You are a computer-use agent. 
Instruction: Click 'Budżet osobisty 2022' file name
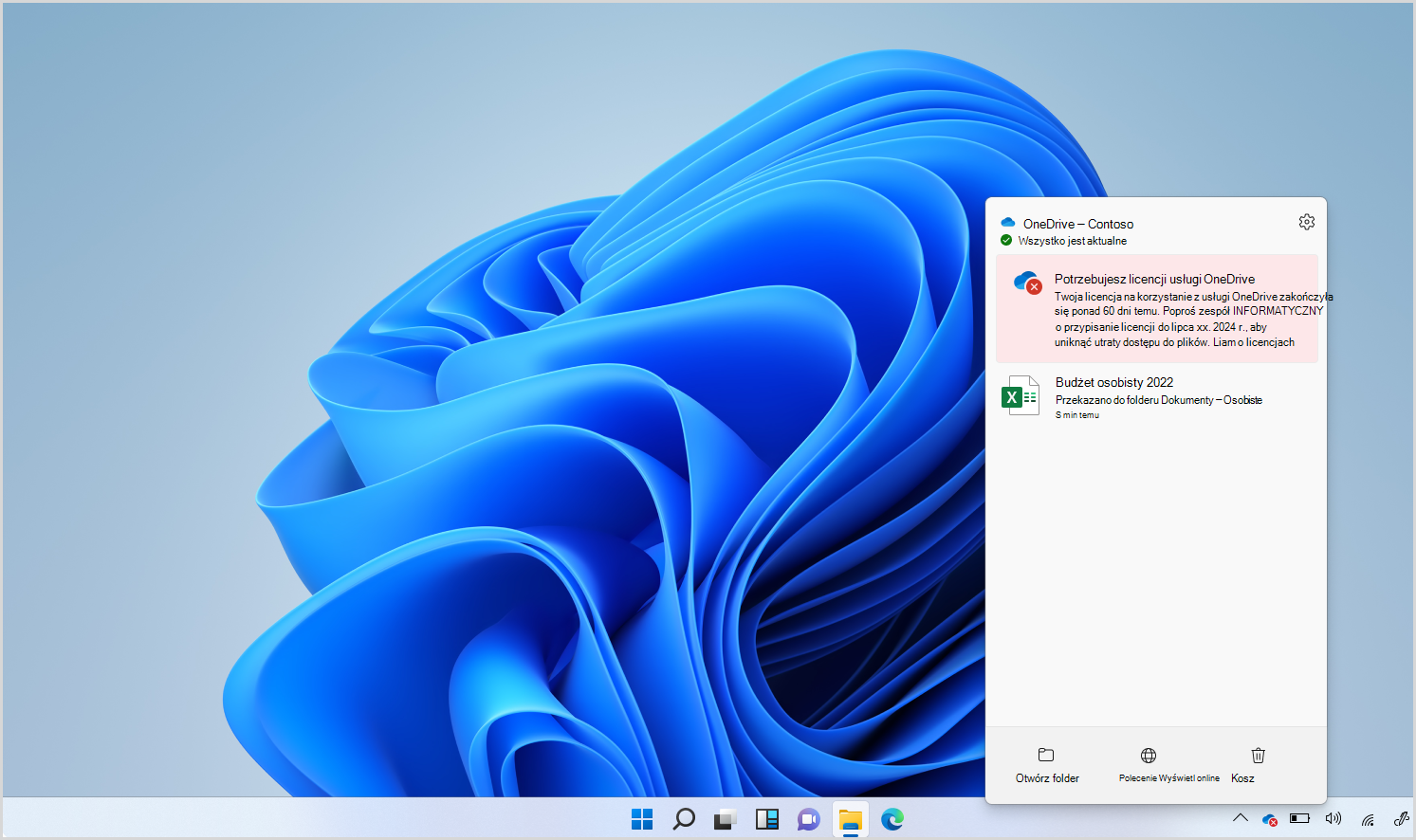pos(1114,382)
